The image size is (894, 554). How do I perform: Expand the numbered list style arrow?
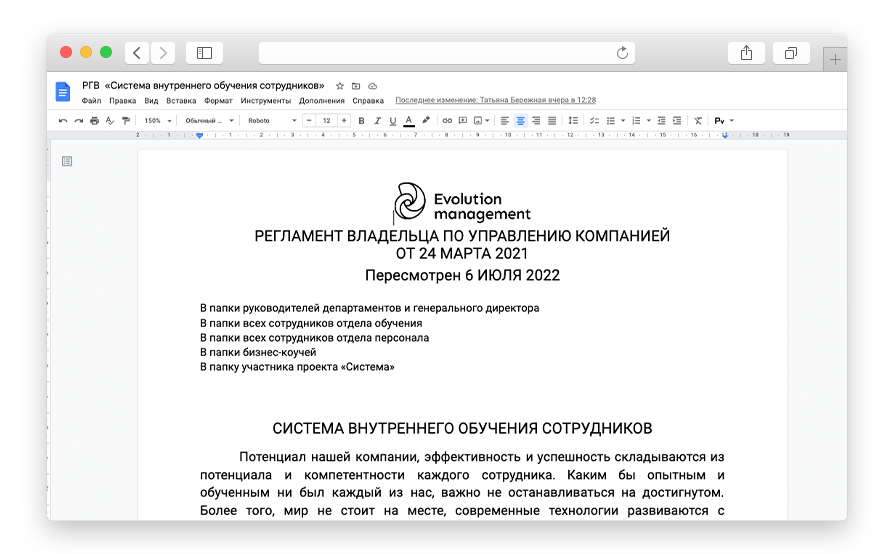pyautogui.click(x=649, y=121)
